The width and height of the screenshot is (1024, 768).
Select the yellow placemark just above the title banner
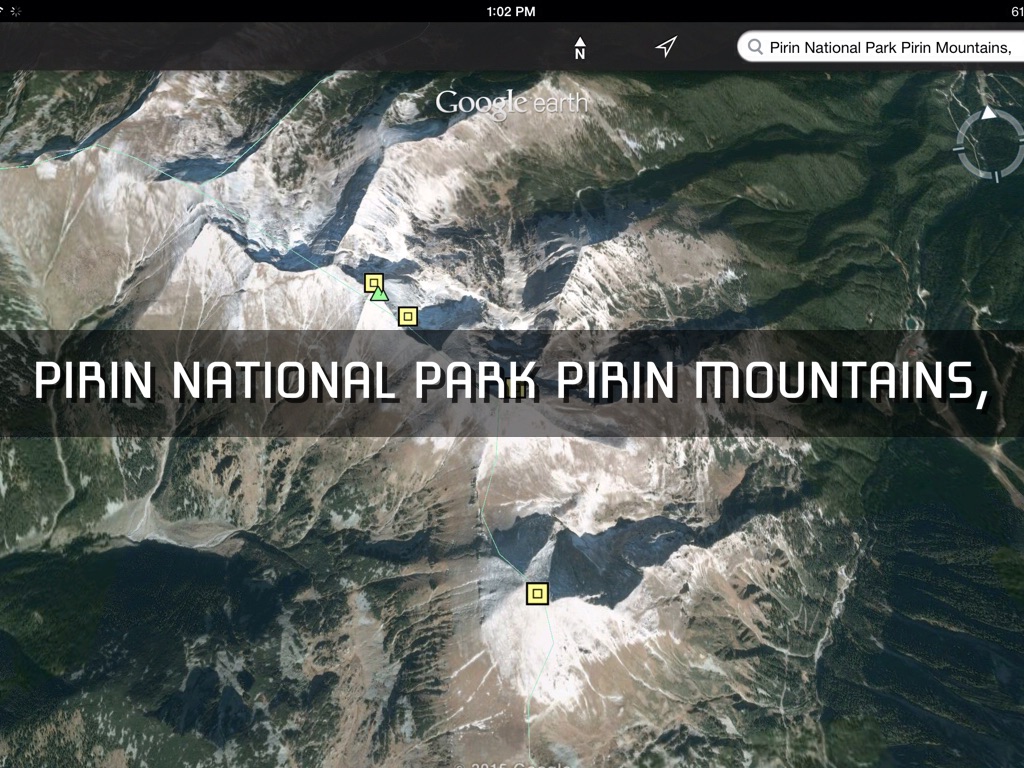(407, 316)
